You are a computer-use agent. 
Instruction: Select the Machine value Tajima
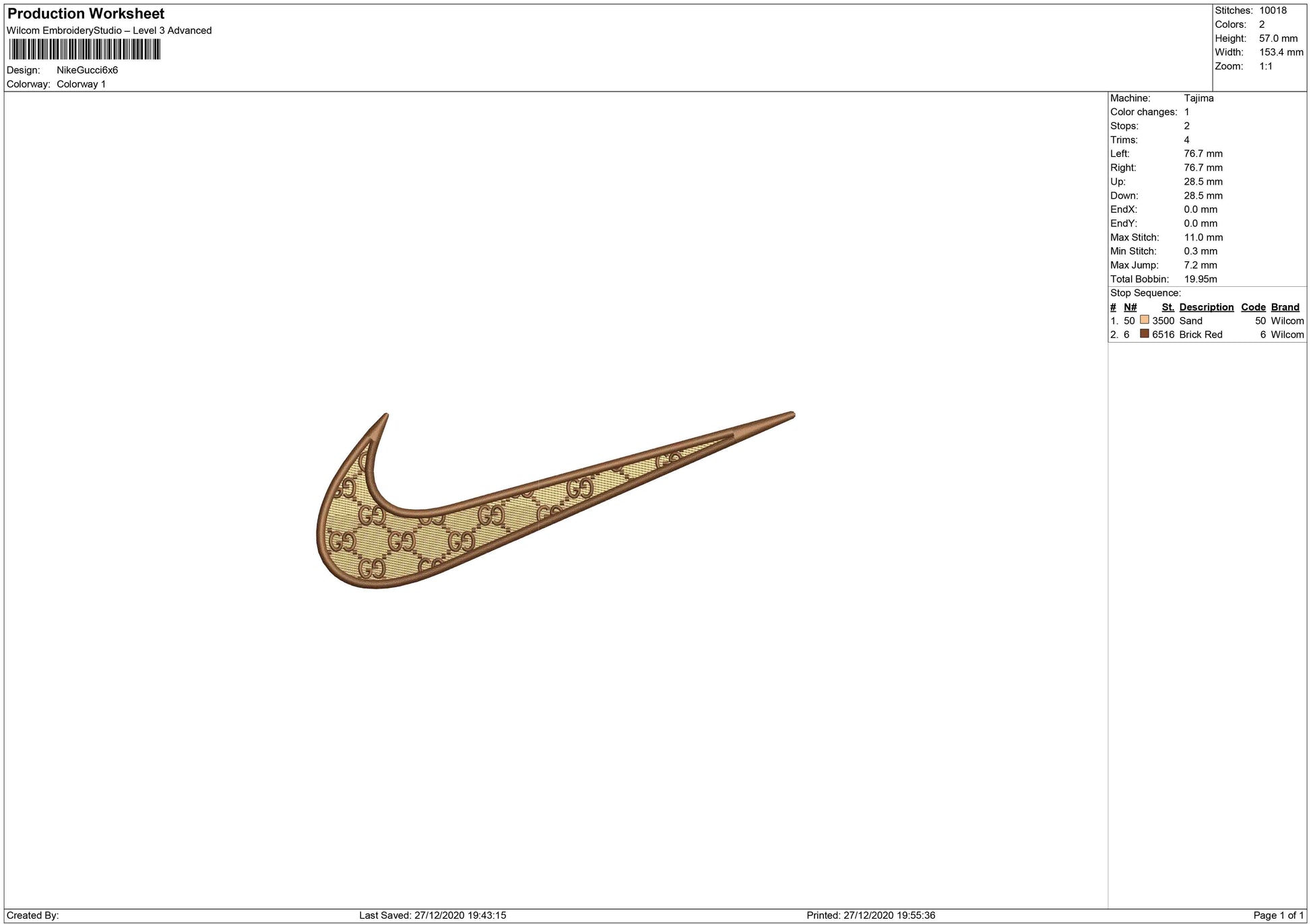1198,98
